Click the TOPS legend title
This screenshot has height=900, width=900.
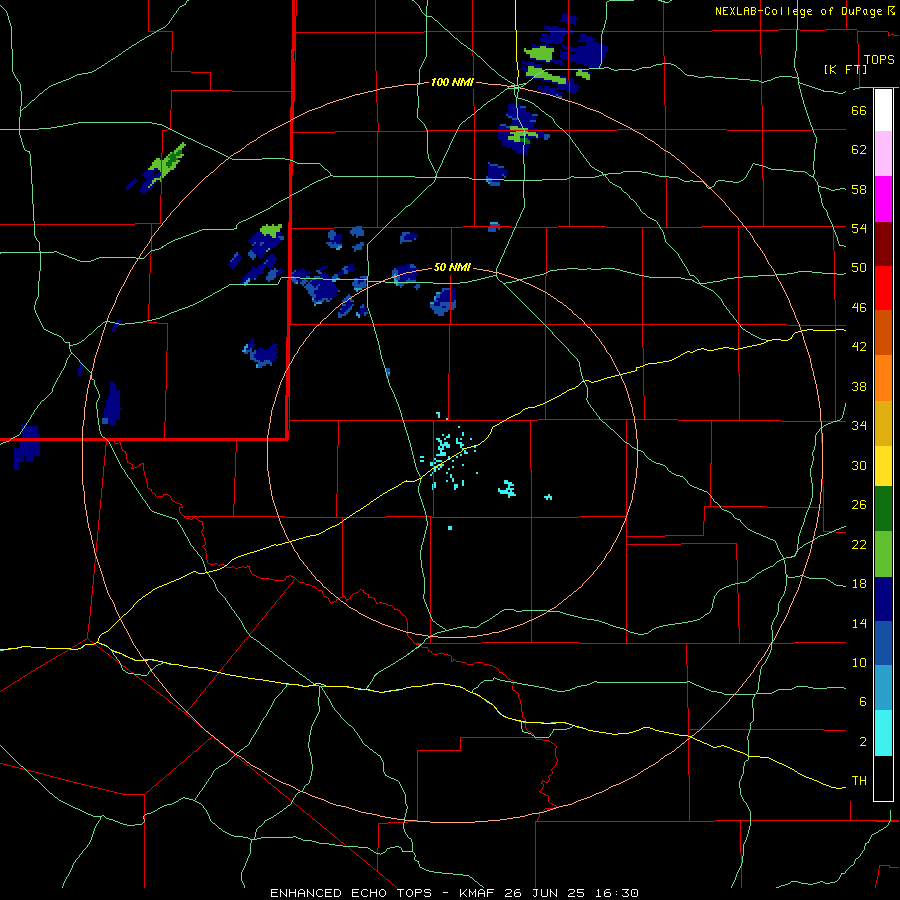(x=879, y=59)
